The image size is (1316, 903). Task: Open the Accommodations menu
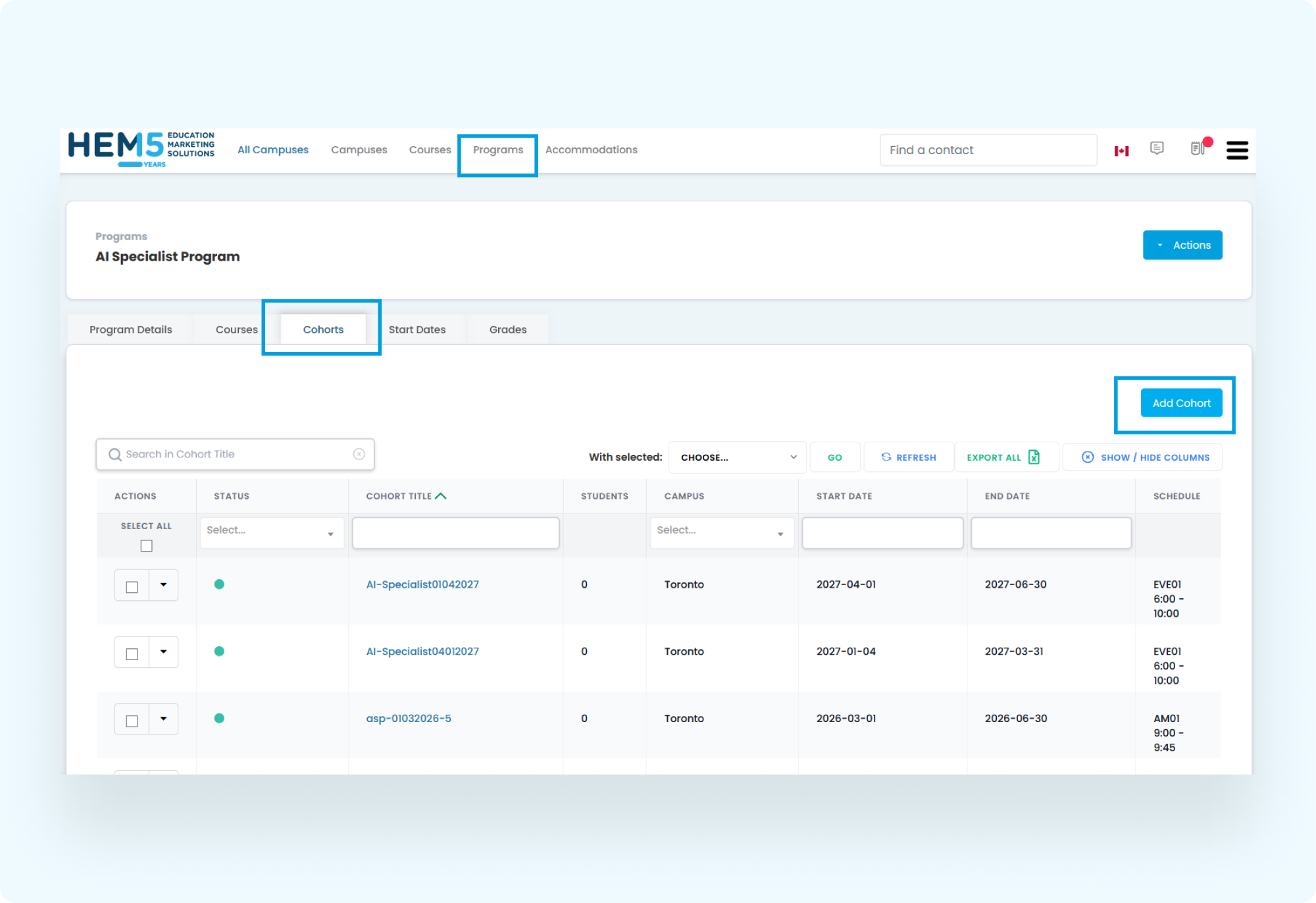coord(591,149)
